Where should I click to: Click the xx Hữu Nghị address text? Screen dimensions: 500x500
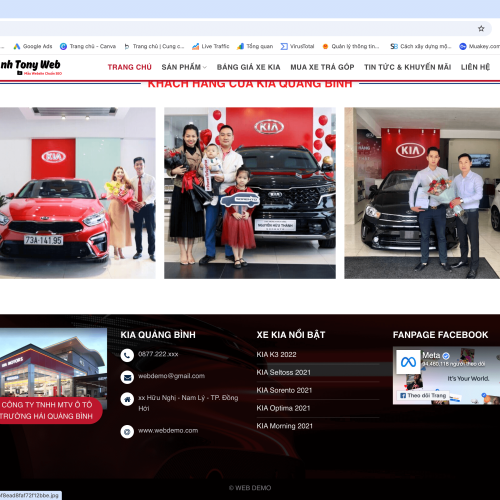pos(188,403)
